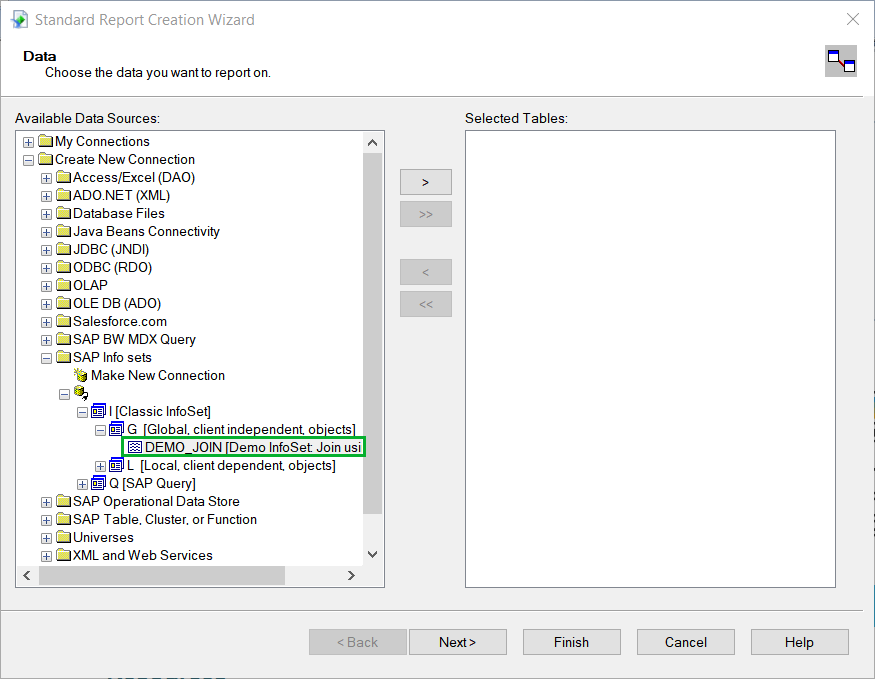
Task: Collapse the I [Classic InfoSet] node
Action: (x=82, y=412)
